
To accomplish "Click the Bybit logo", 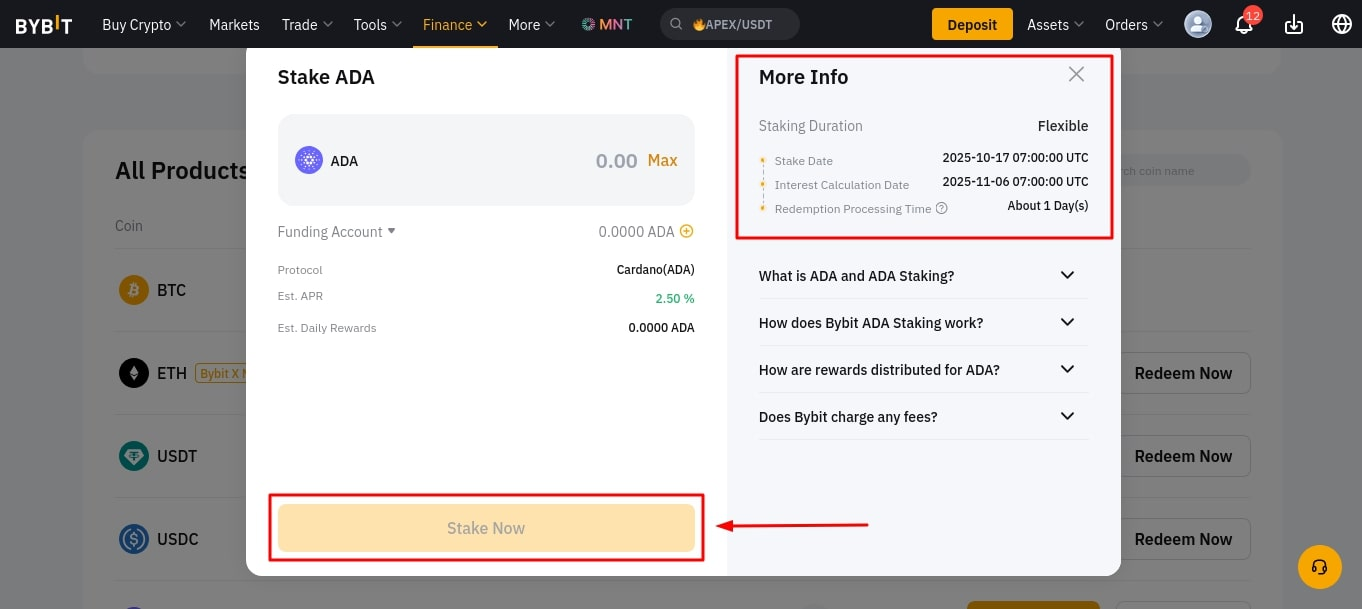I will coord(44,25).
